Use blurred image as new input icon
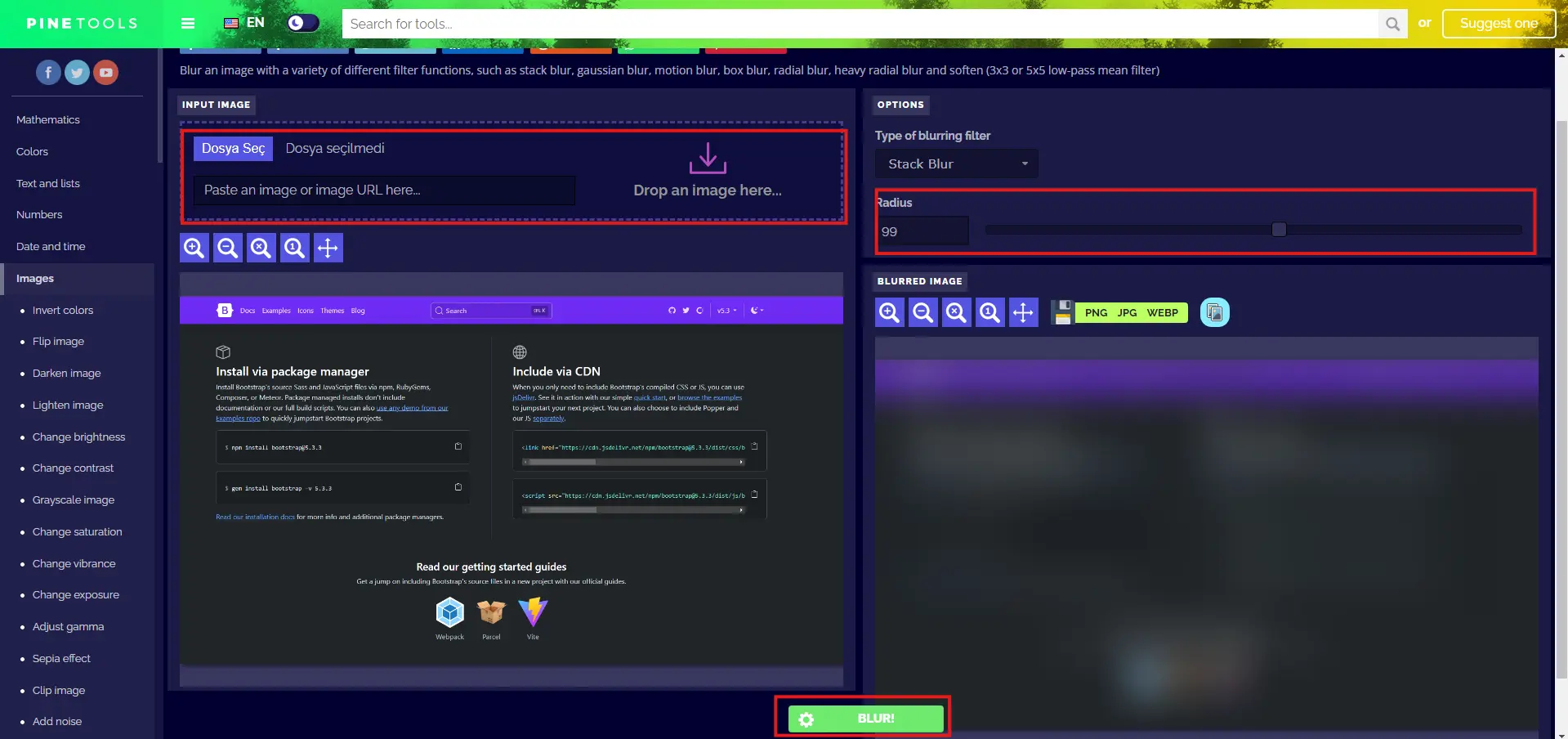Viewport: 1568px width, 739px height. [x=1215, y=312]
